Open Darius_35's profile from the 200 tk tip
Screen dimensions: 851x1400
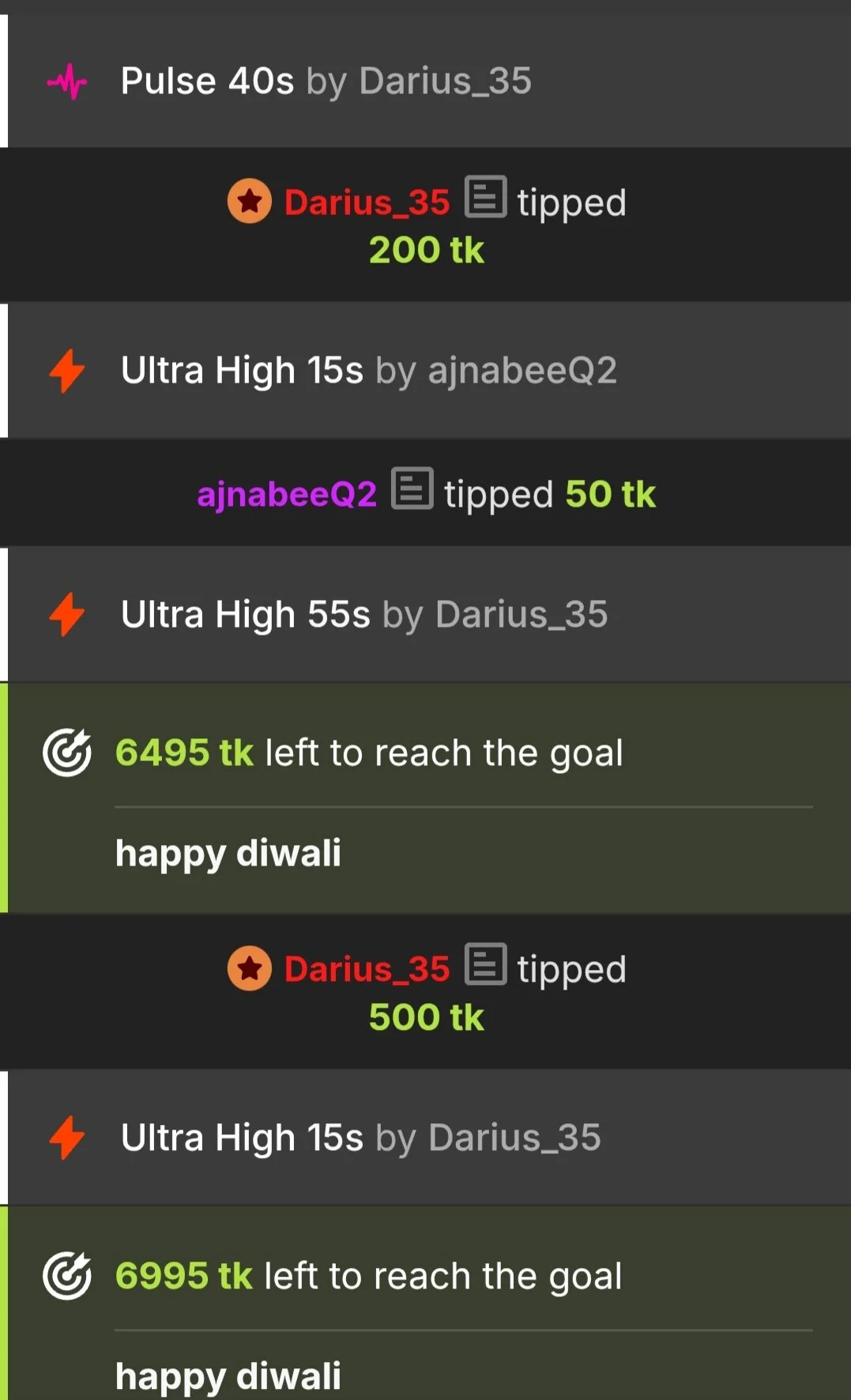click(367, 202)
